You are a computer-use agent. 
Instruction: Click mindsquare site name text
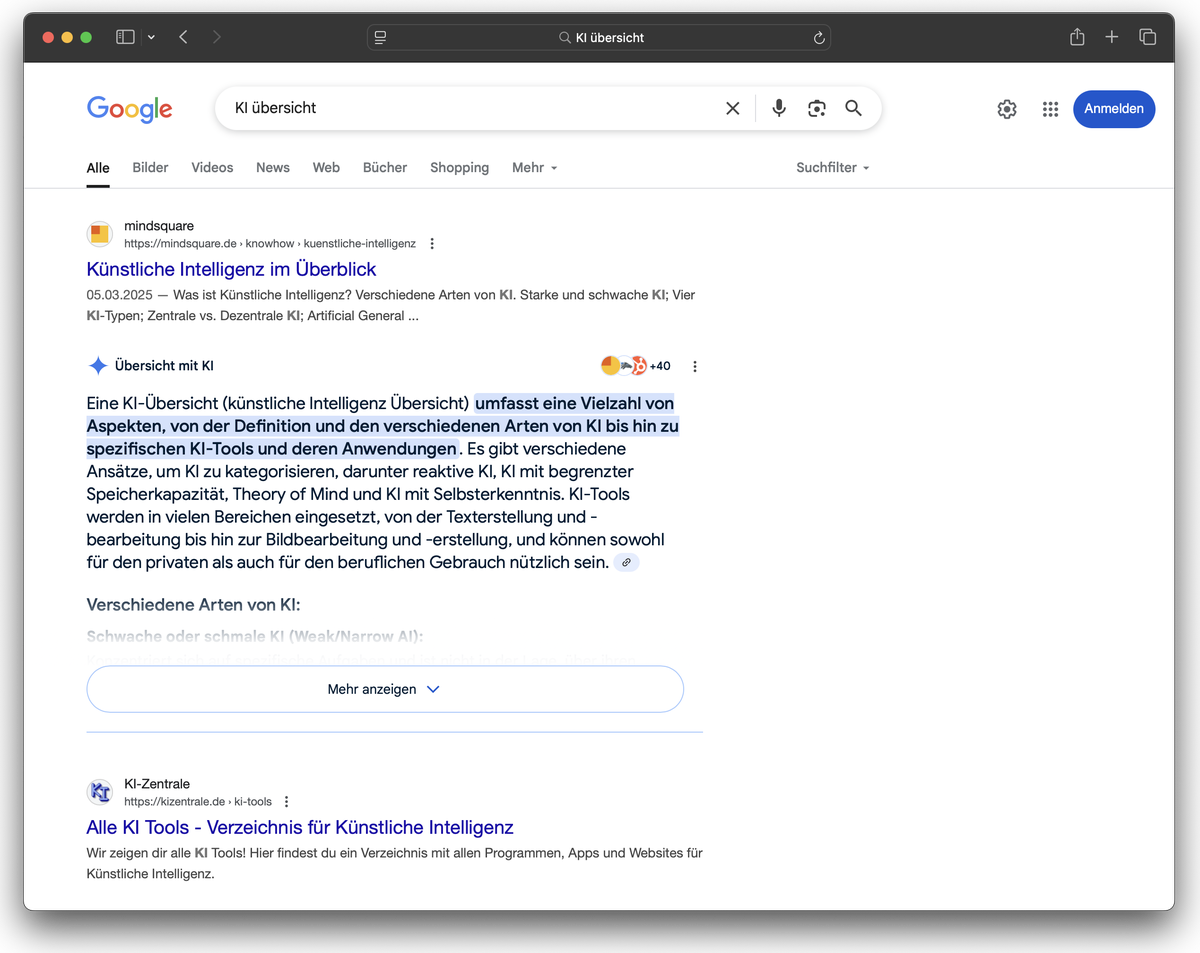click(x=159, y=226)
